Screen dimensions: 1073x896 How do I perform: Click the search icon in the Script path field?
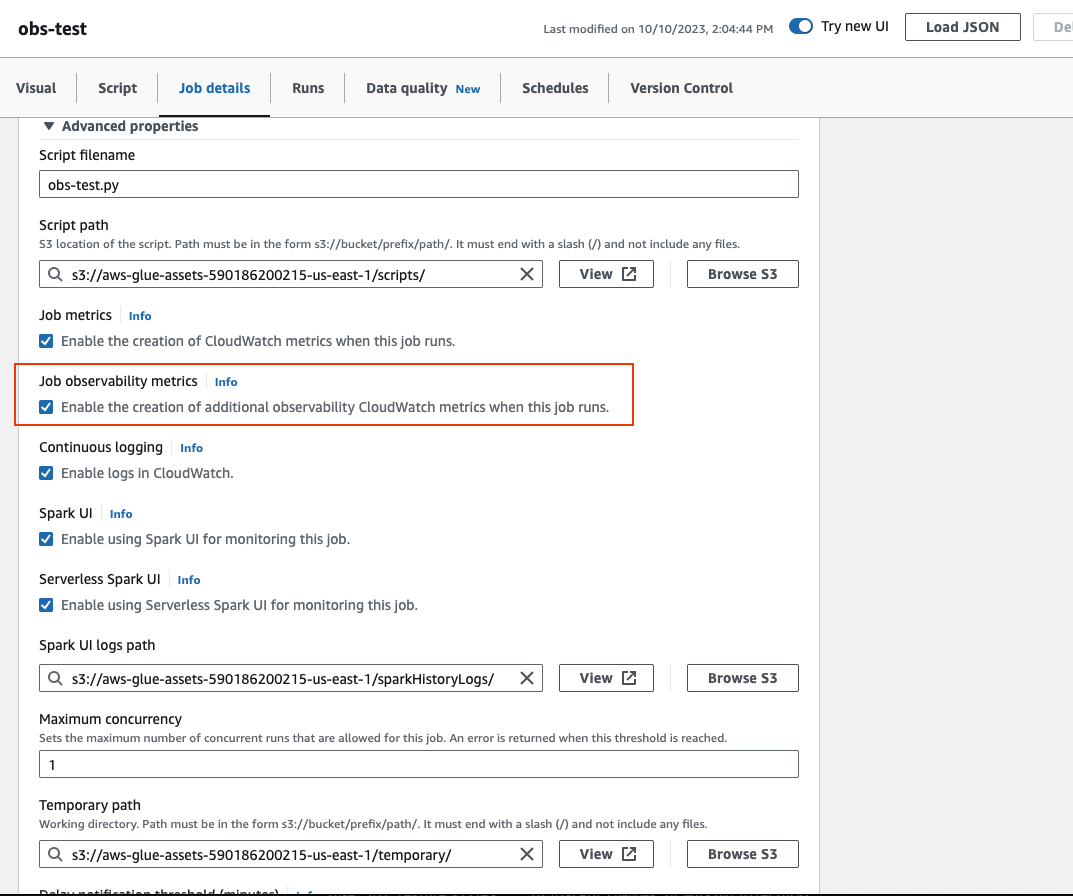pos(55,273)
